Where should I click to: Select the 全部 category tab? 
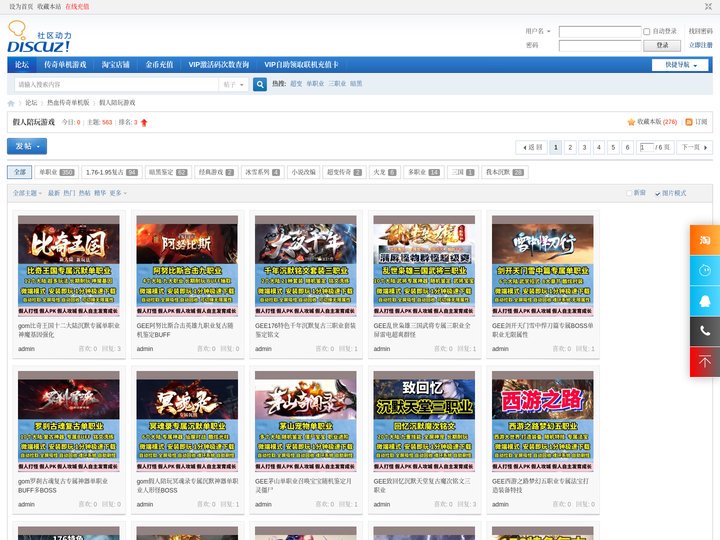click(x=20, y=172)
